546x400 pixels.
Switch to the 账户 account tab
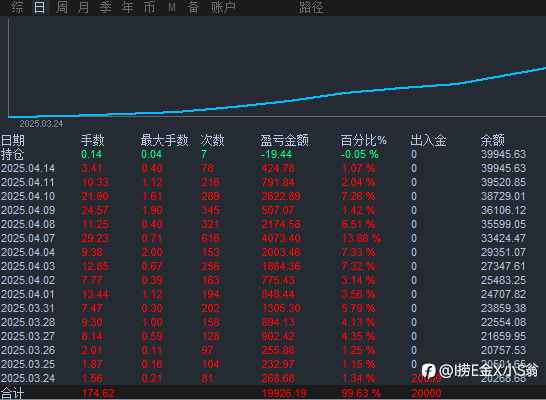point(223,7)
